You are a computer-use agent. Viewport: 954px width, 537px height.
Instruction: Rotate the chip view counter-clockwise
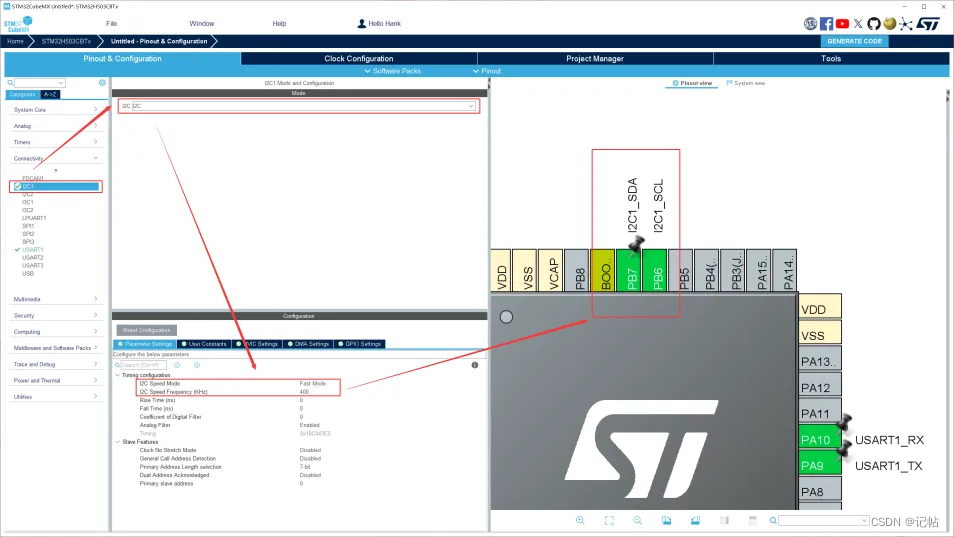pos(695,521)
